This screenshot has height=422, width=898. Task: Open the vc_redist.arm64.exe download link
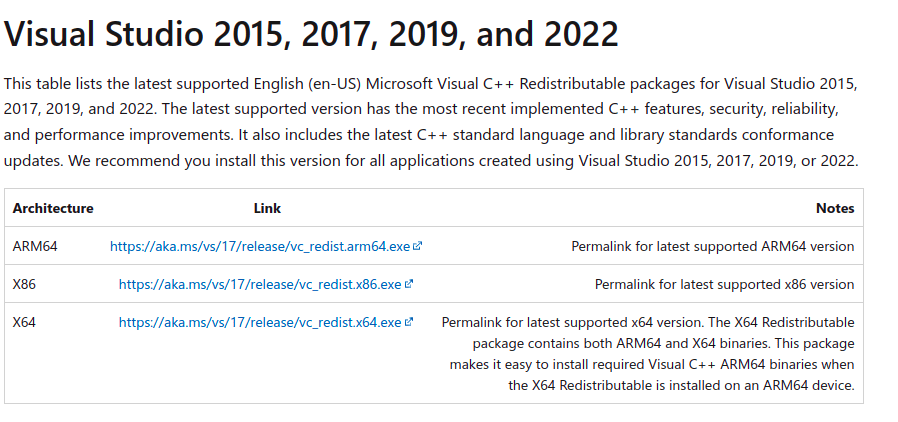(x=260, y=246)
